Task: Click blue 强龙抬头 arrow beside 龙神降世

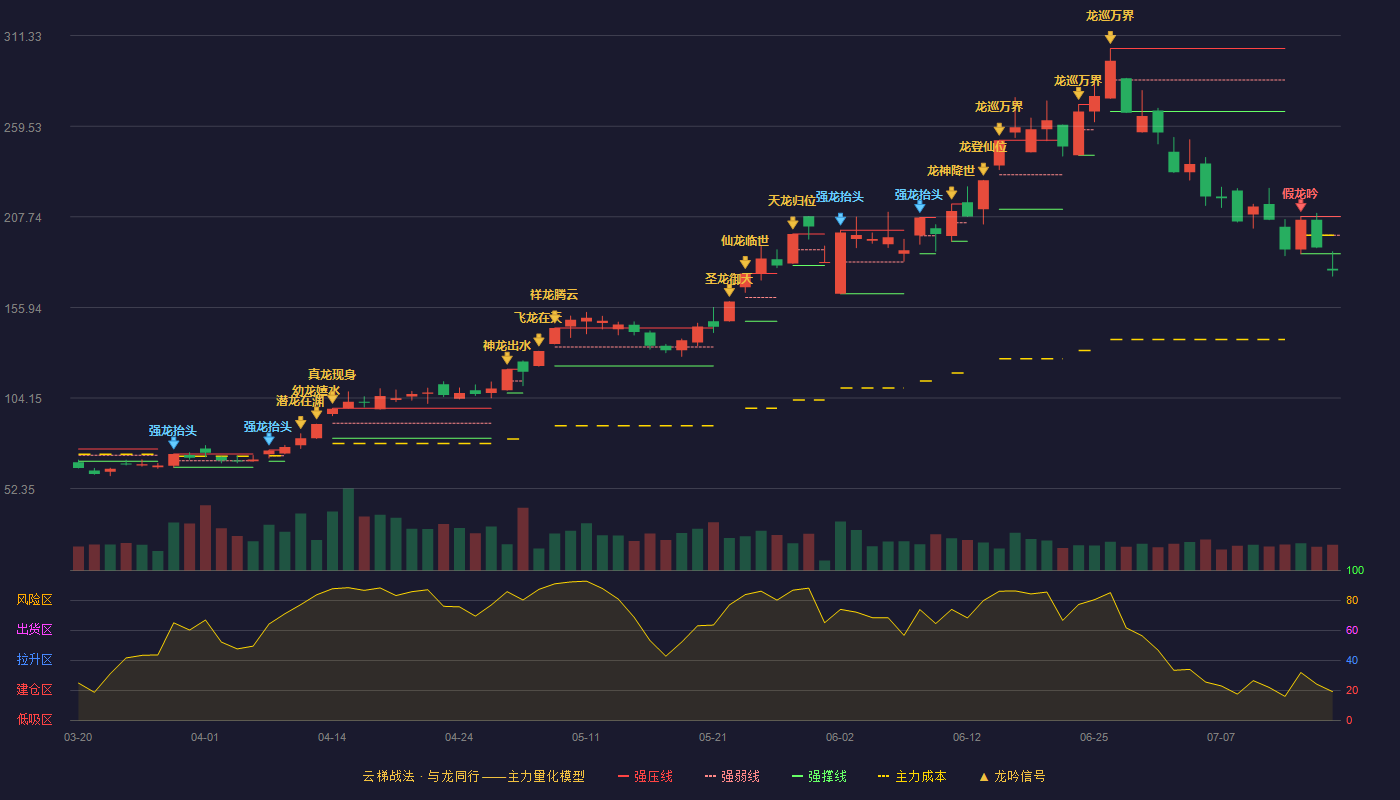Action: (x=919, y=206)
